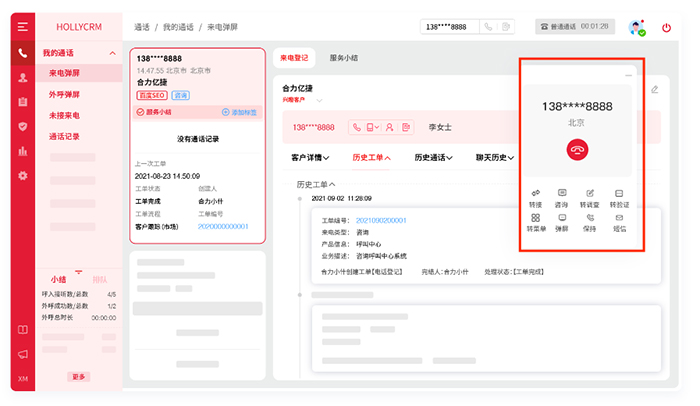Click the shield icon in sidebar

click(x=22, y=126)
